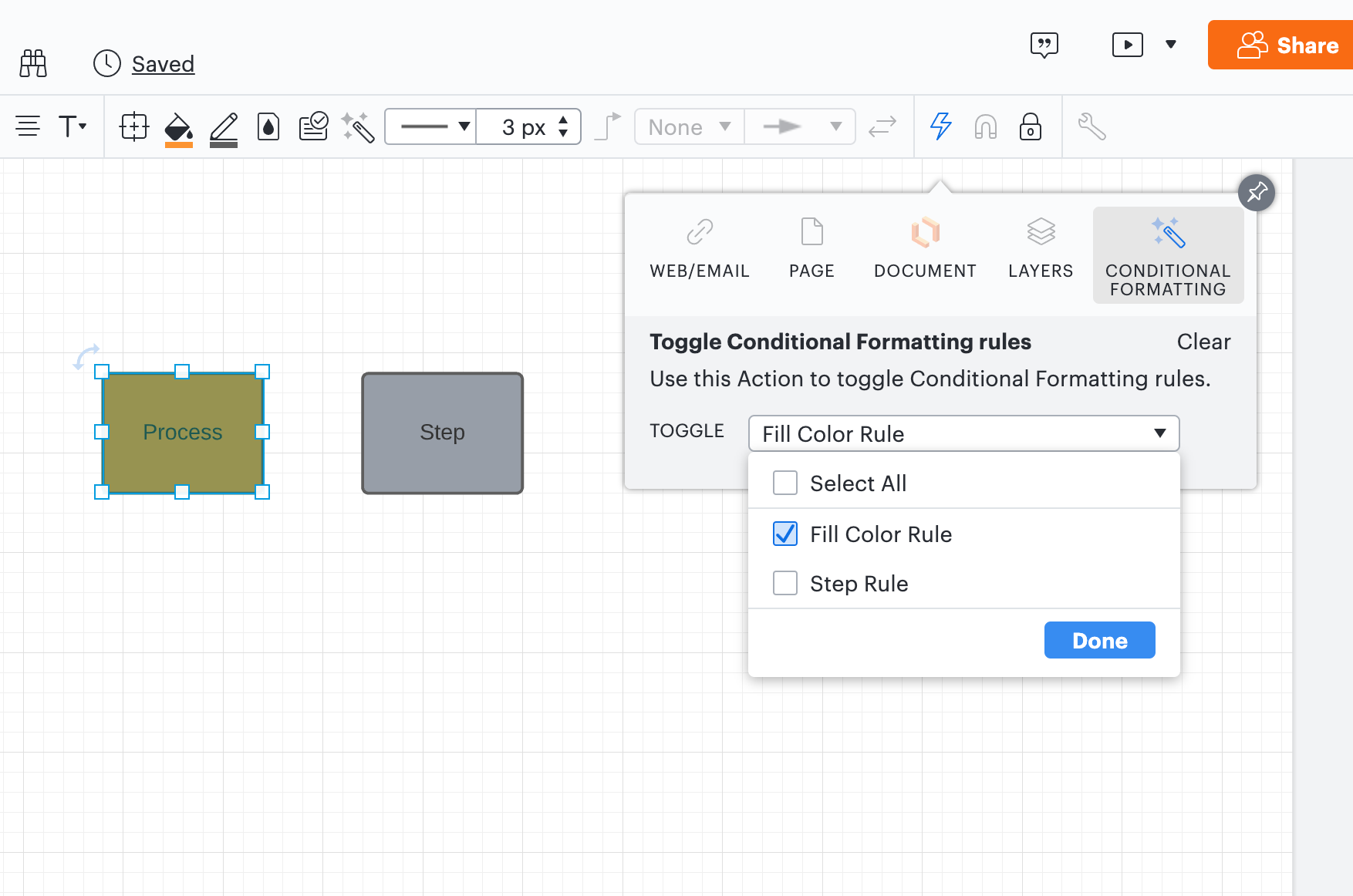
Task: Open the binoculars find icon
Action: click(x=33, y=63)
